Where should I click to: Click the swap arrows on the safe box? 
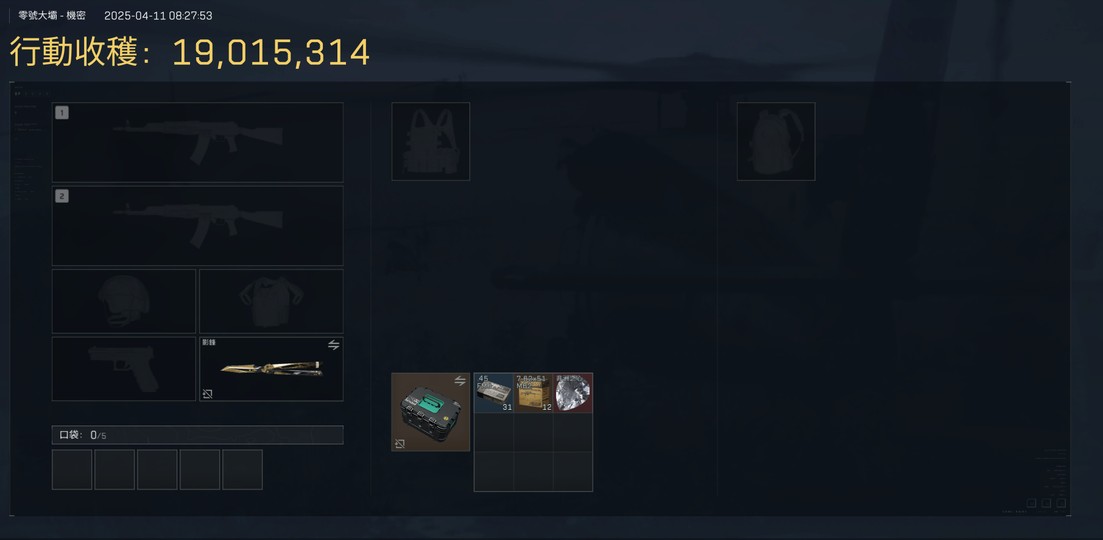click(460, 381)
